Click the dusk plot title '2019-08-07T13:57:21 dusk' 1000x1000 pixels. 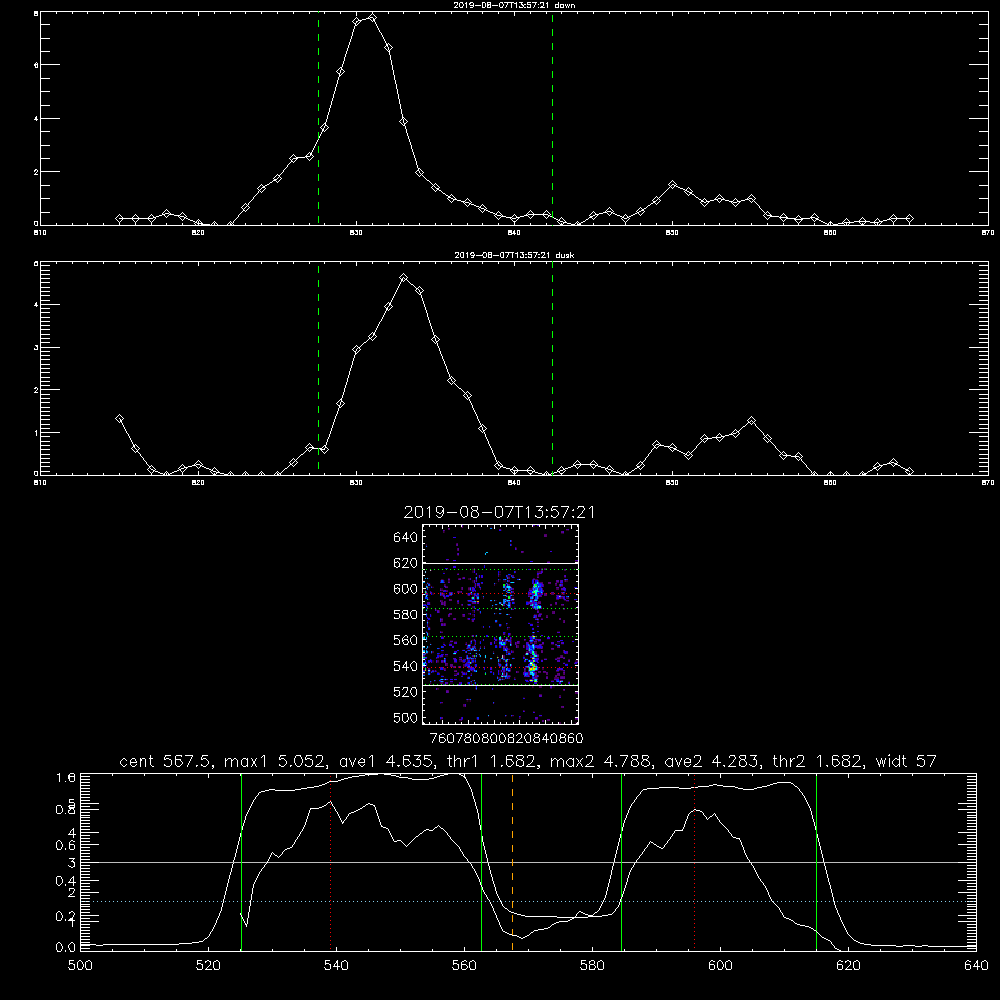[x=514, y=255]
